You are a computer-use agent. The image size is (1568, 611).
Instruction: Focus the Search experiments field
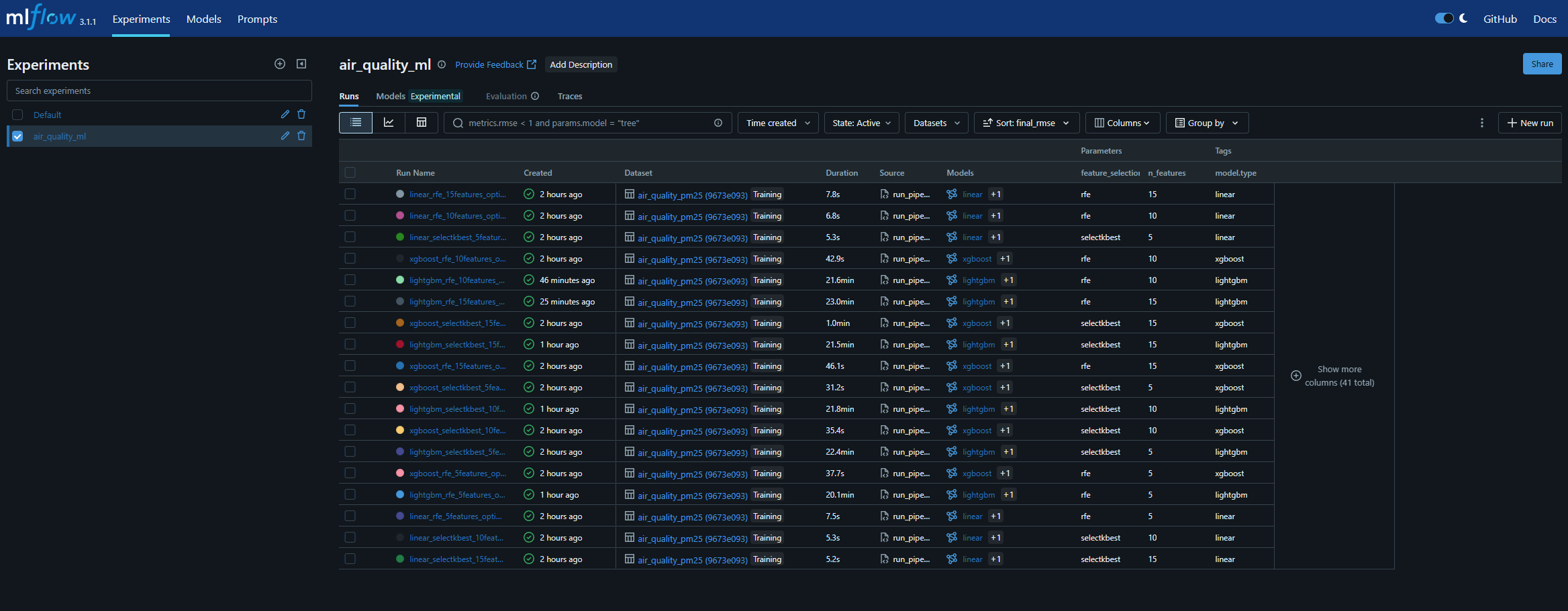(159, 91)
